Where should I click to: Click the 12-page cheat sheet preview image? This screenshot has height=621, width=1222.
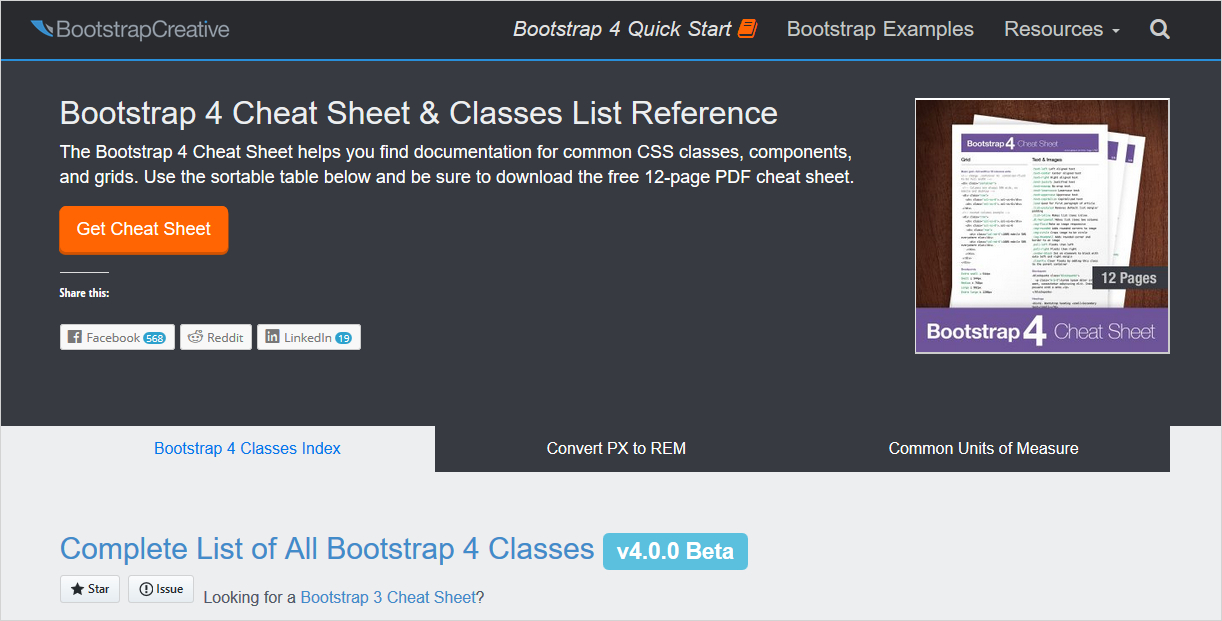click(x=1042, y=225)
